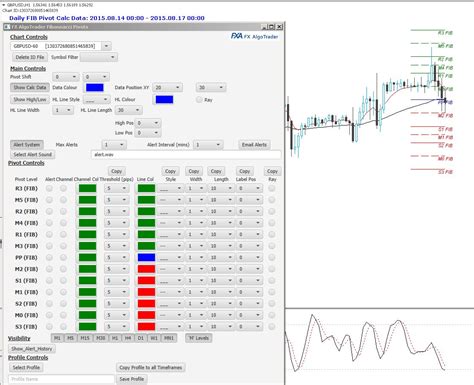
Task: Open the Alert Interval (mins) dropdown
Action: tap(208, 145)
